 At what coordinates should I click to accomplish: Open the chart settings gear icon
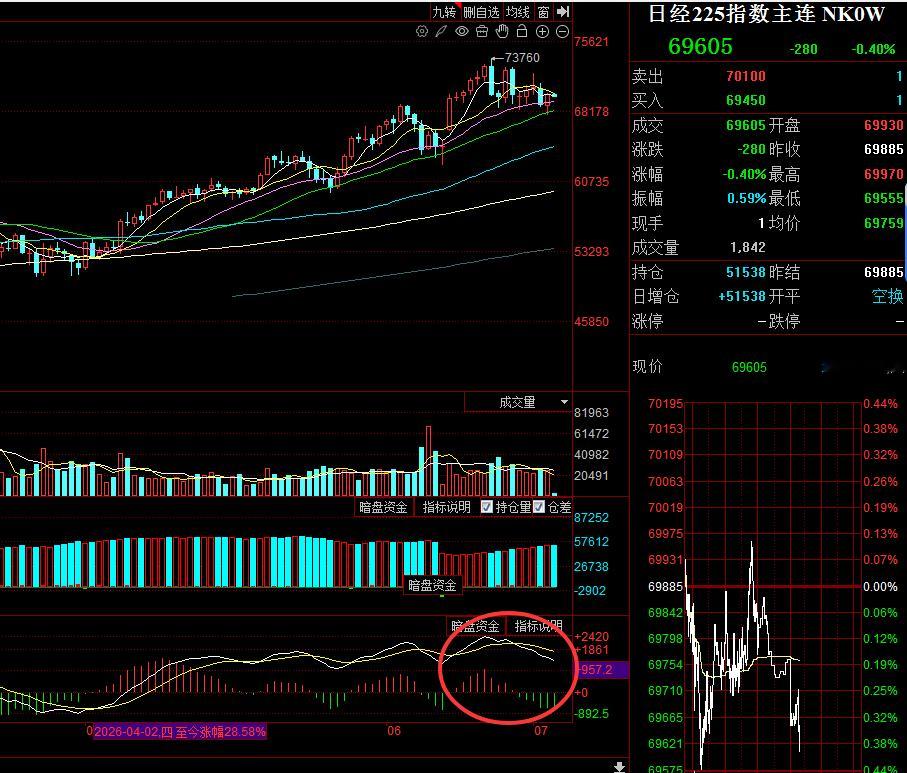(422, 31)
